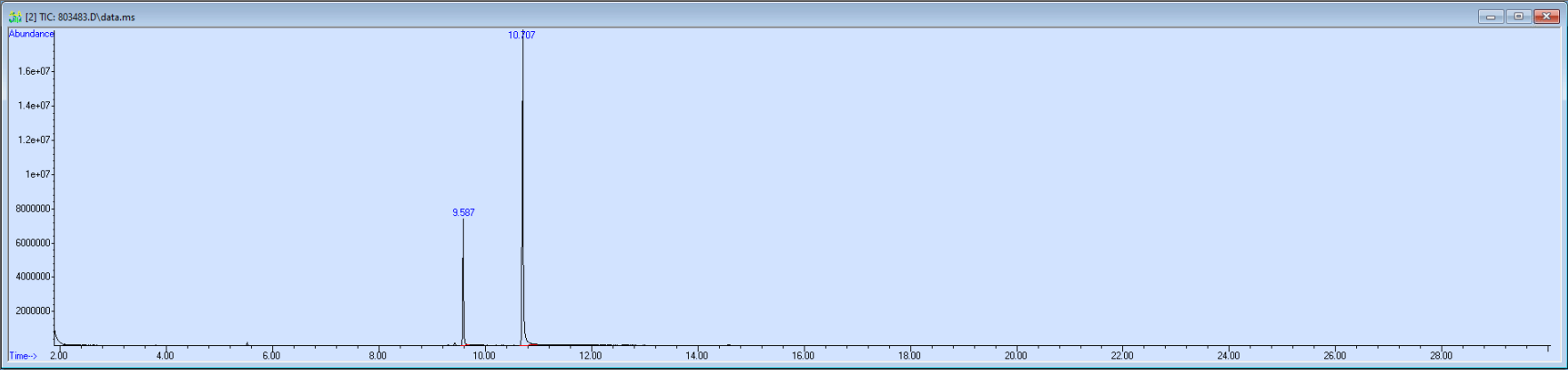Click the 1.2e+07 abundance tick label
This screenshot has width=1568, height=370.
34,140
